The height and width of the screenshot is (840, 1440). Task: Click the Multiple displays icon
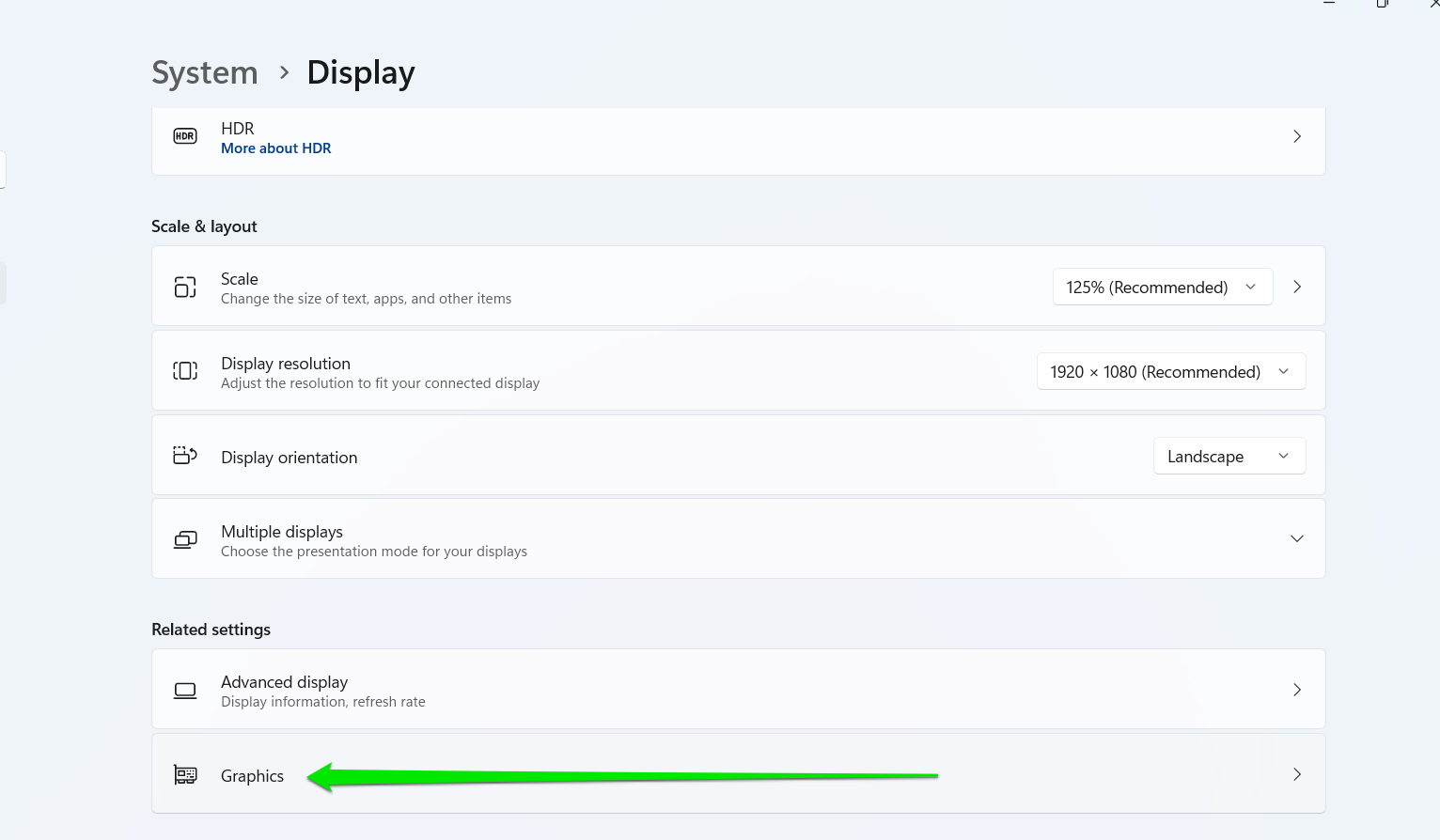coord(185,539)
